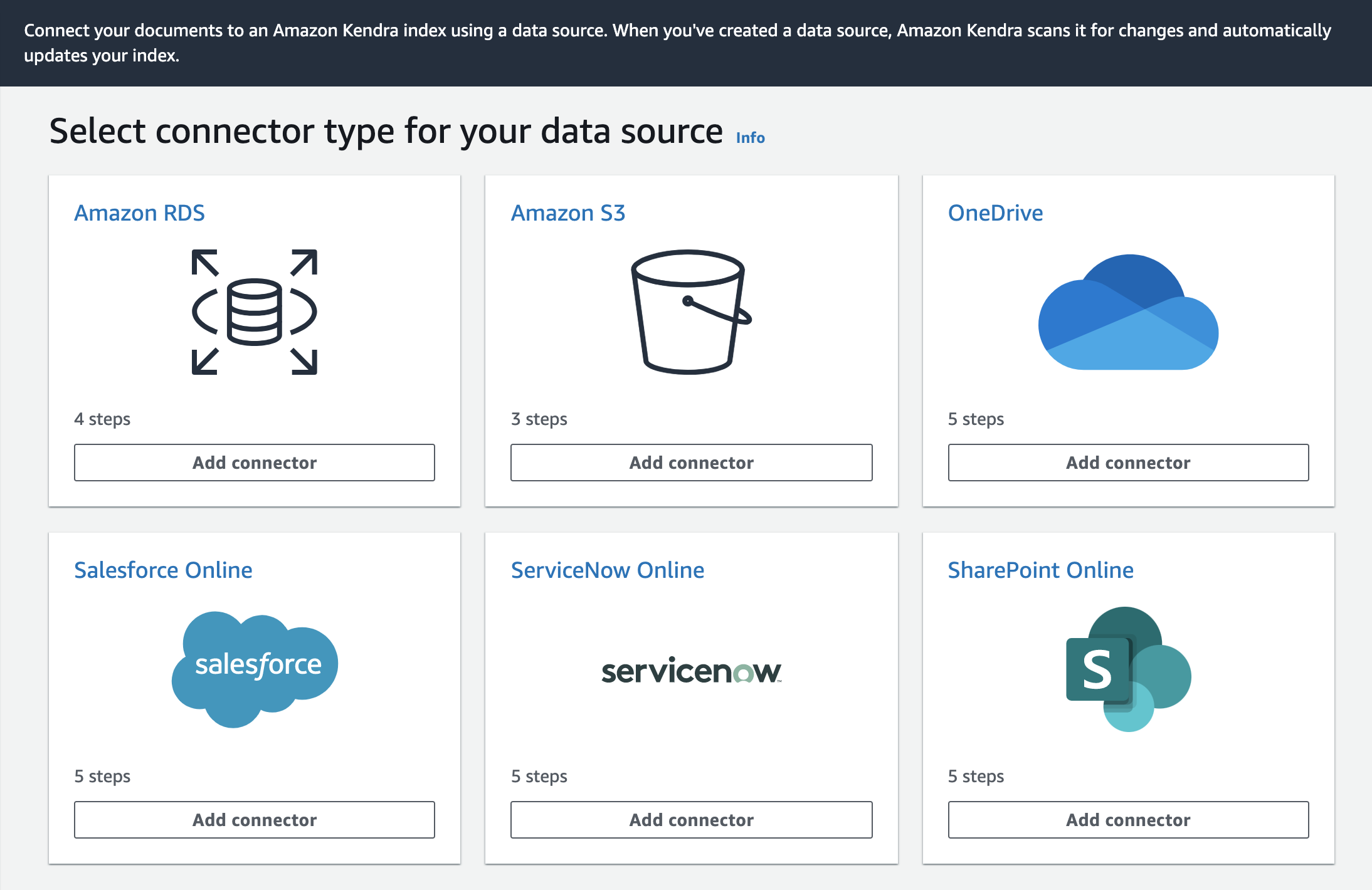The width and height of the screenshot is (1372, 890).
Task: Add connector for SharePoint Online
Action: 1128,820
